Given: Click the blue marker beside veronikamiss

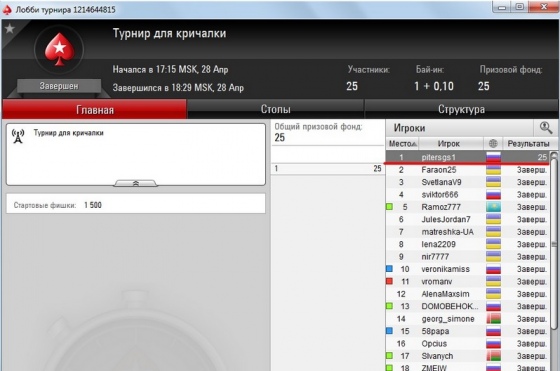Looking at the screenshot, I should coord(390,269).
